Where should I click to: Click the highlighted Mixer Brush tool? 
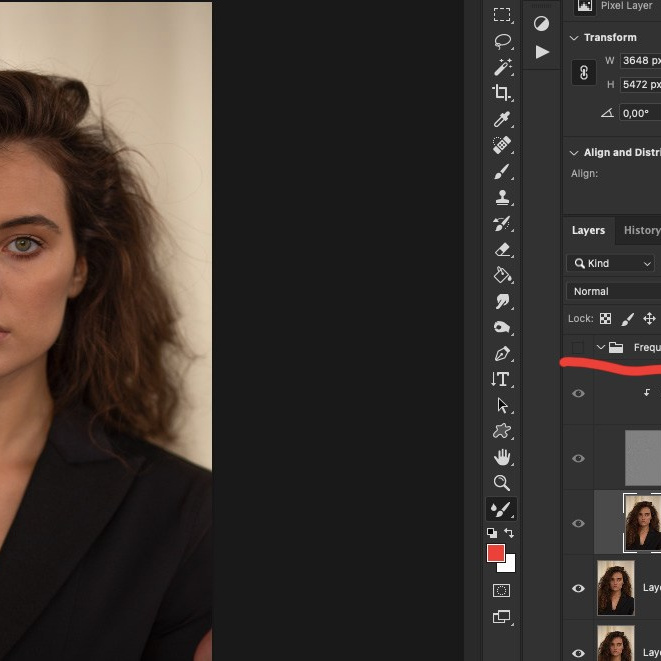tap(501, 509)
